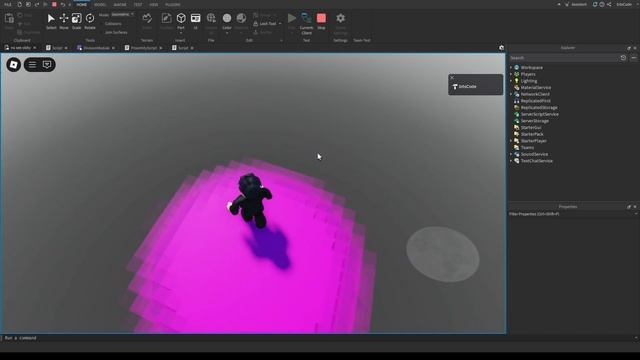The height and width of the screenshot is (360, 640).
Task: Open the Color picker icon
Action: click(x=227, y=18)
